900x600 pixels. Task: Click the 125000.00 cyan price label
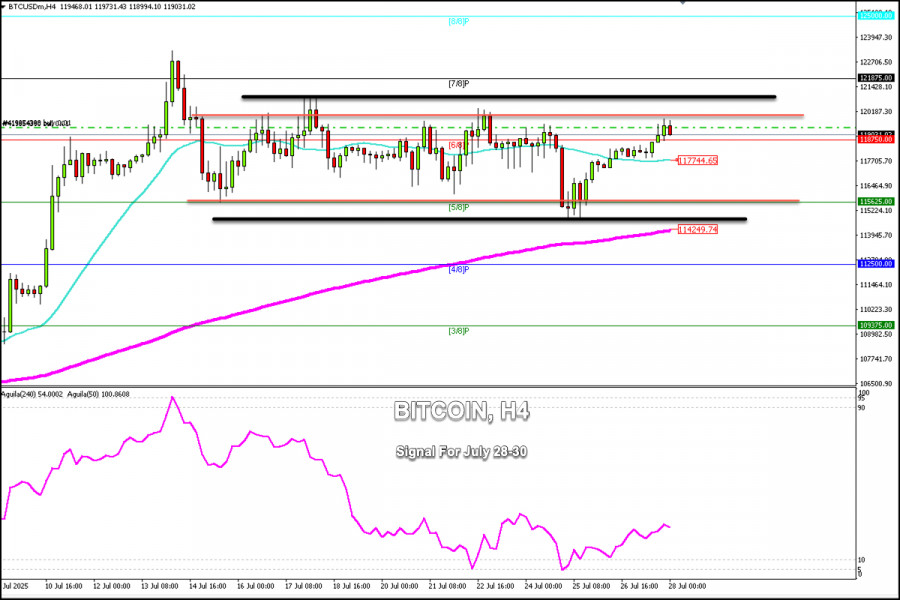[876, 16]
